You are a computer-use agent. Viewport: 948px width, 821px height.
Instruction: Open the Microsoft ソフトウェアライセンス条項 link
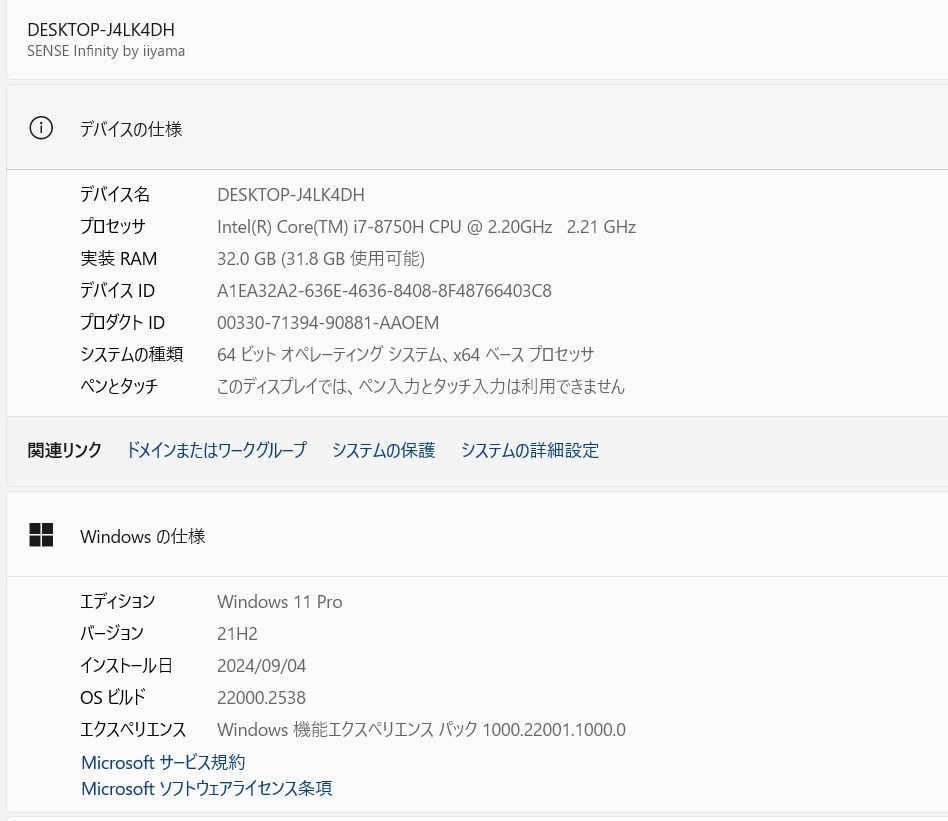[207, 788]
